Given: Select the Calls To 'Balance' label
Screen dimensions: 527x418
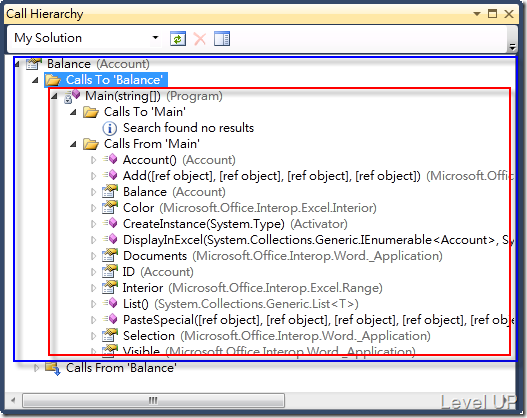Looking at the screenshot, I should click(114, 80).
